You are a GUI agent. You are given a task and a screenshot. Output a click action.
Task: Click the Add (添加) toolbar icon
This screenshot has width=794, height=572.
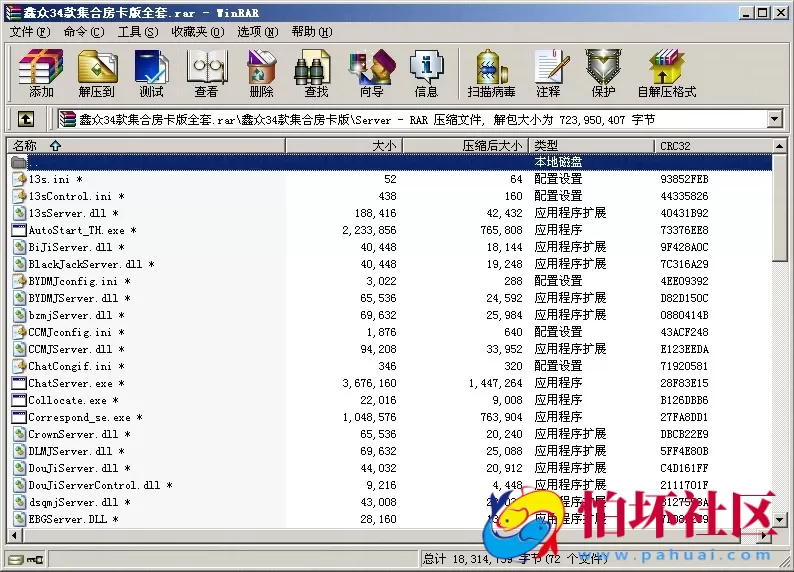(41, 72)
